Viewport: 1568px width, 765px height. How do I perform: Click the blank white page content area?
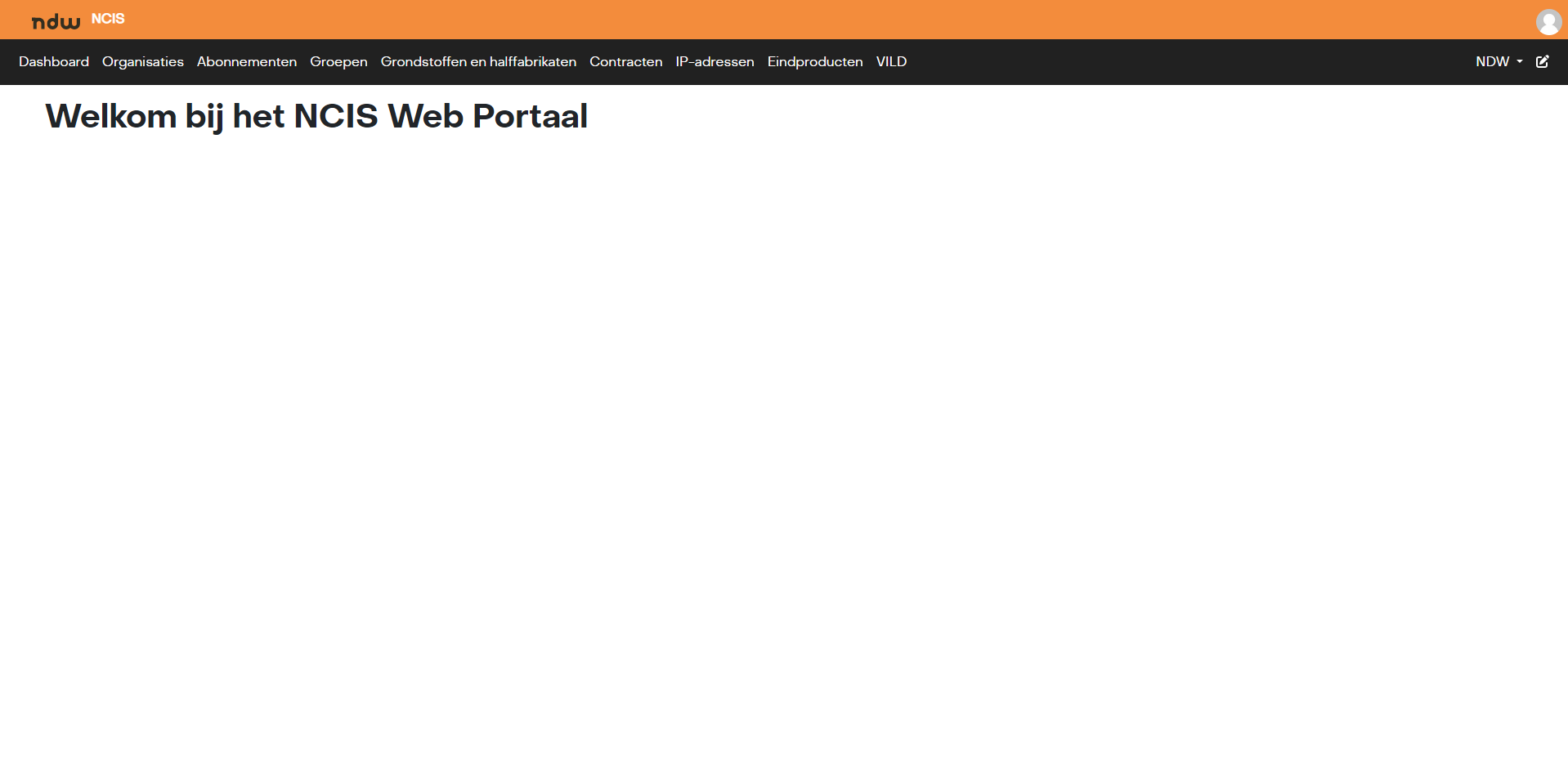(784, 450)
